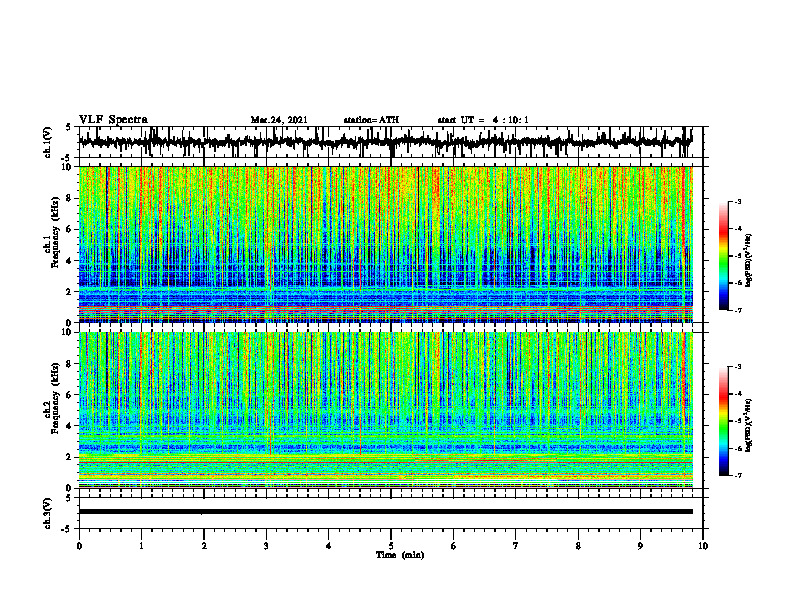Viewport: 792px width, 612px height.
Task: Click the "Time (min)" x-axis label
Action: point(400,555)
